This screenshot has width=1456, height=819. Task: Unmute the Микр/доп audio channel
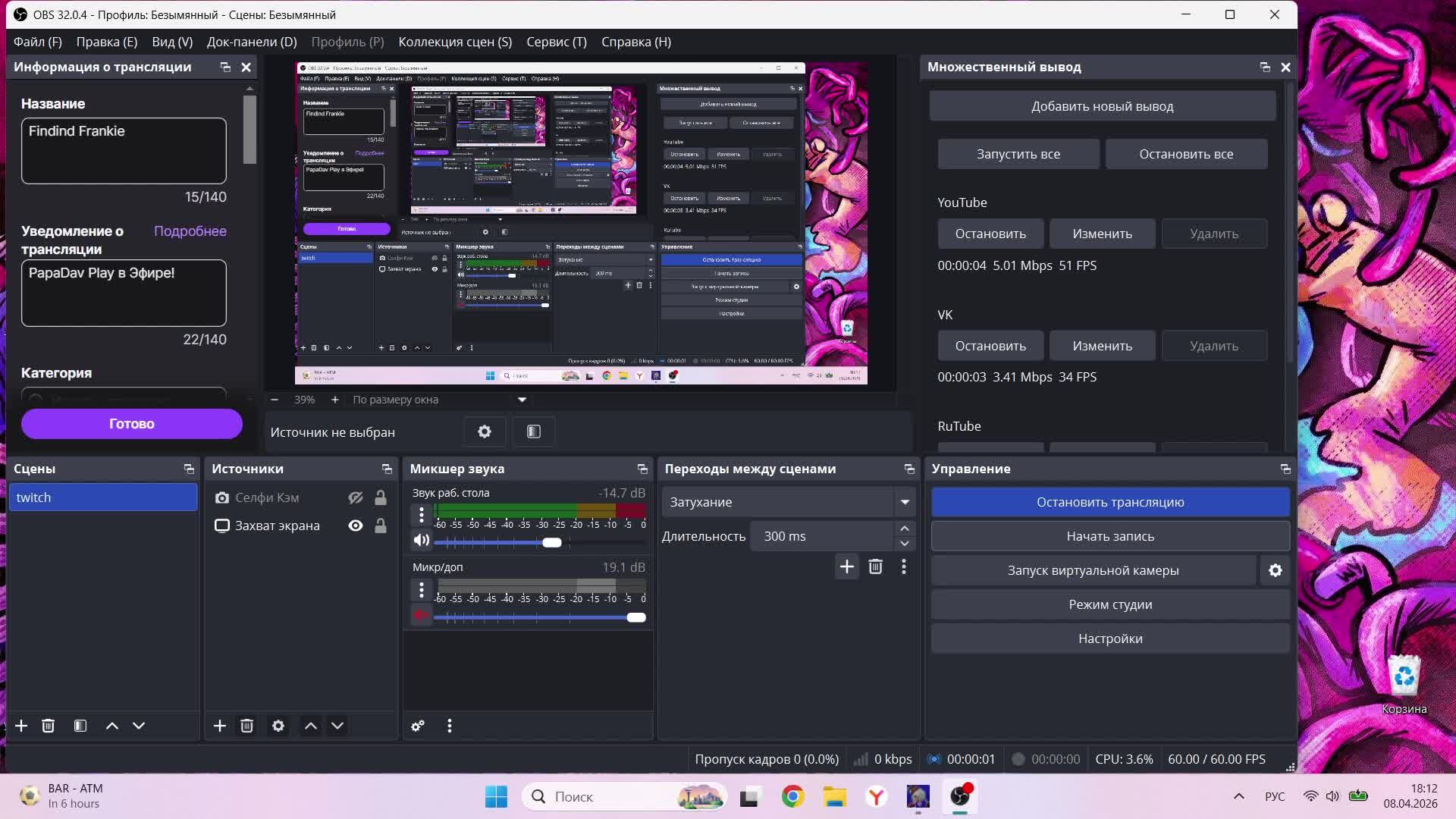point(421,615)
